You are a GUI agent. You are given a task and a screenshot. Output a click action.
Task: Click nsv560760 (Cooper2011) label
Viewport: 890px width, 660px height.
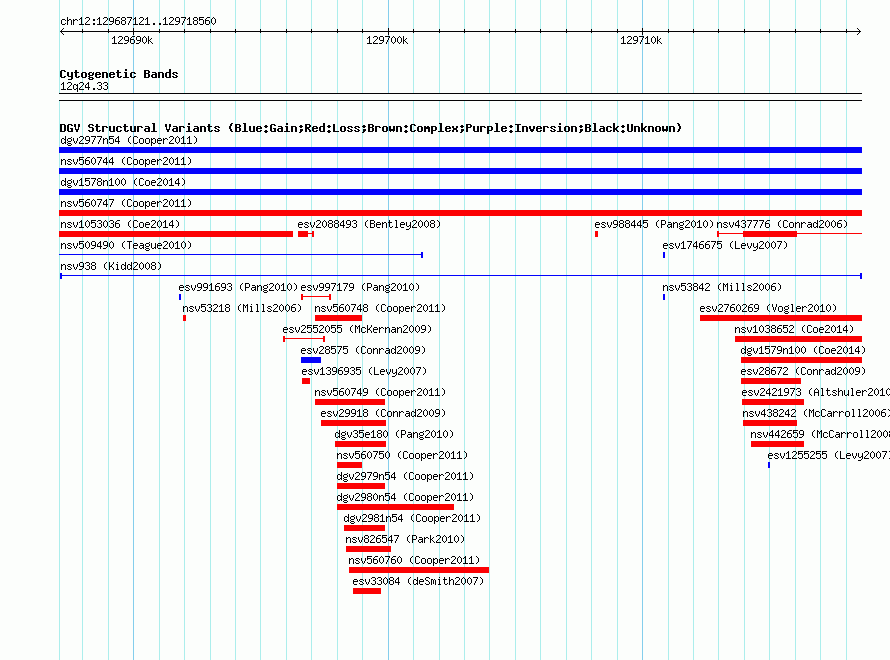[x=414, y=560]
